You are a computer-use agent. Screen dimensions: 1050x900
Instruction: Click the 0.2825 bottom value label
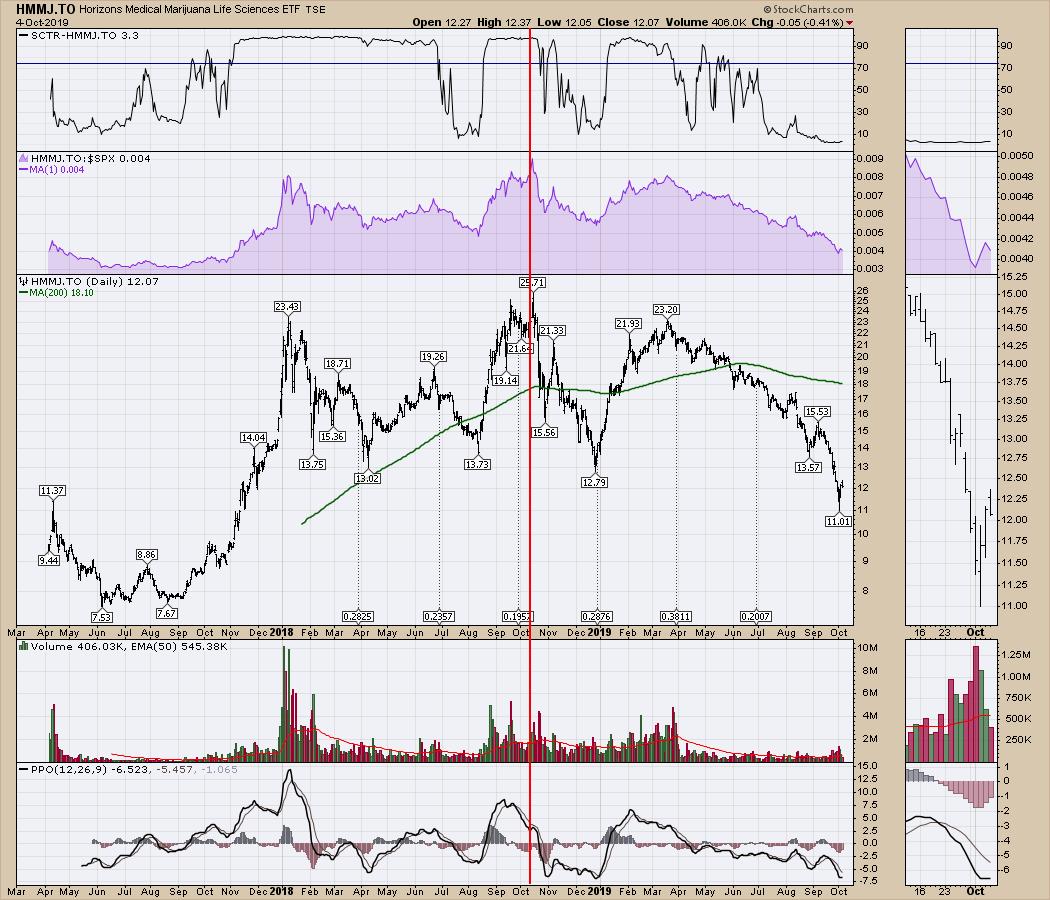[x=358, y=616]
